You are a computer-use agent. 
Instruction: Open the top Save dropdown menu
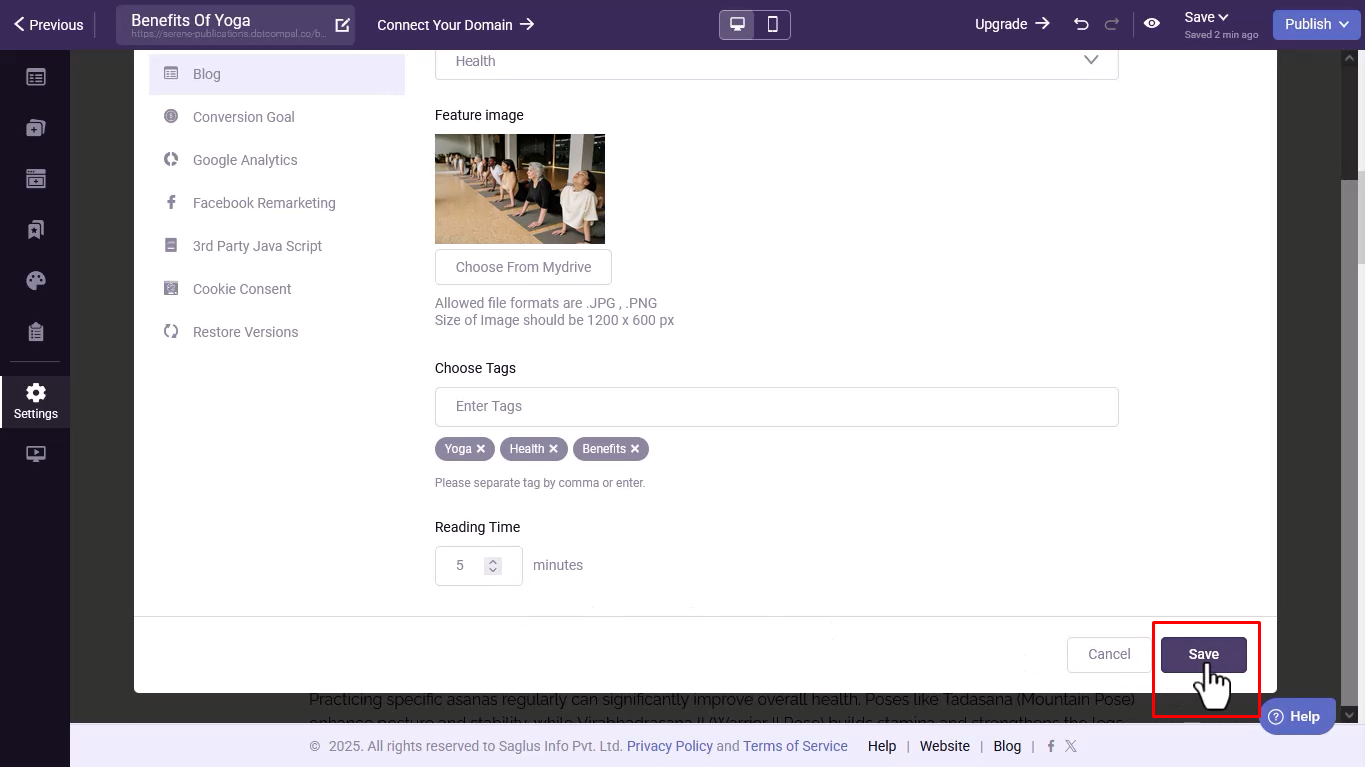click(1206, 17)
